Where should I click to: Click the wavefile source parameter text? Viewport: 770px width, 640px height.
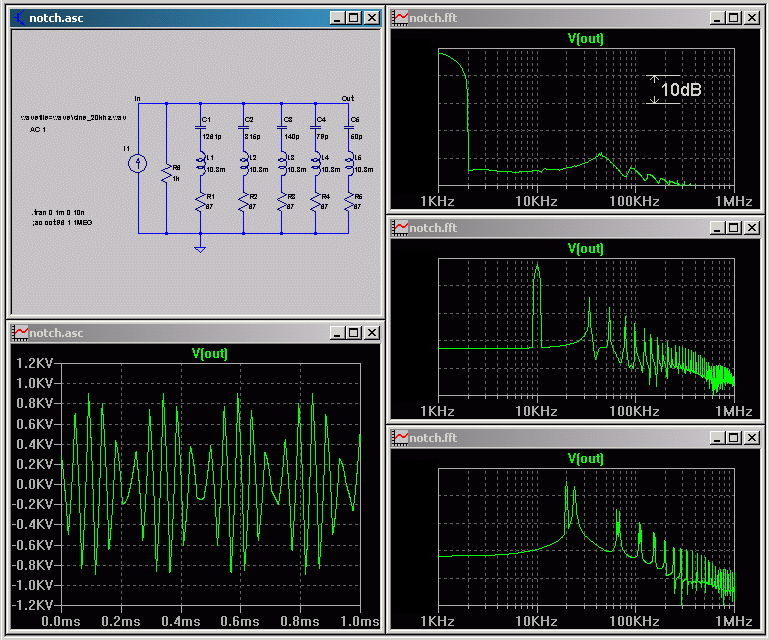tap(75, 118)
